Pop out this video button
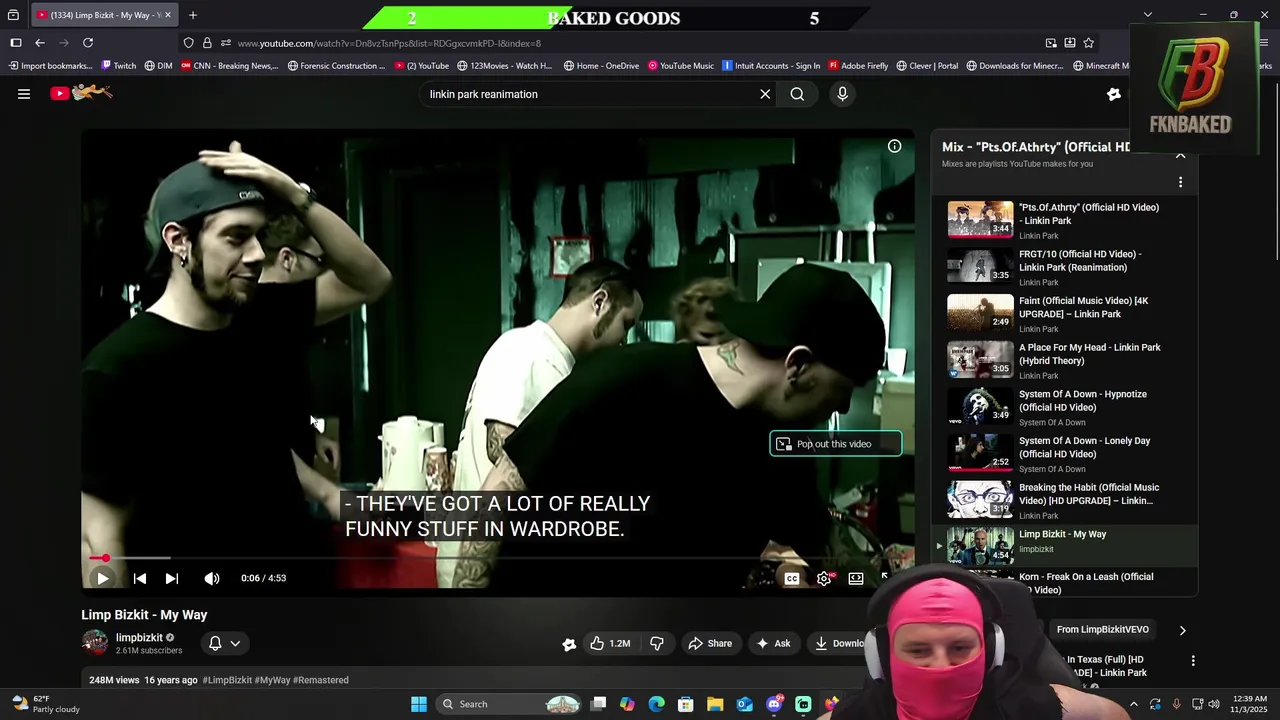 point(836,444)
